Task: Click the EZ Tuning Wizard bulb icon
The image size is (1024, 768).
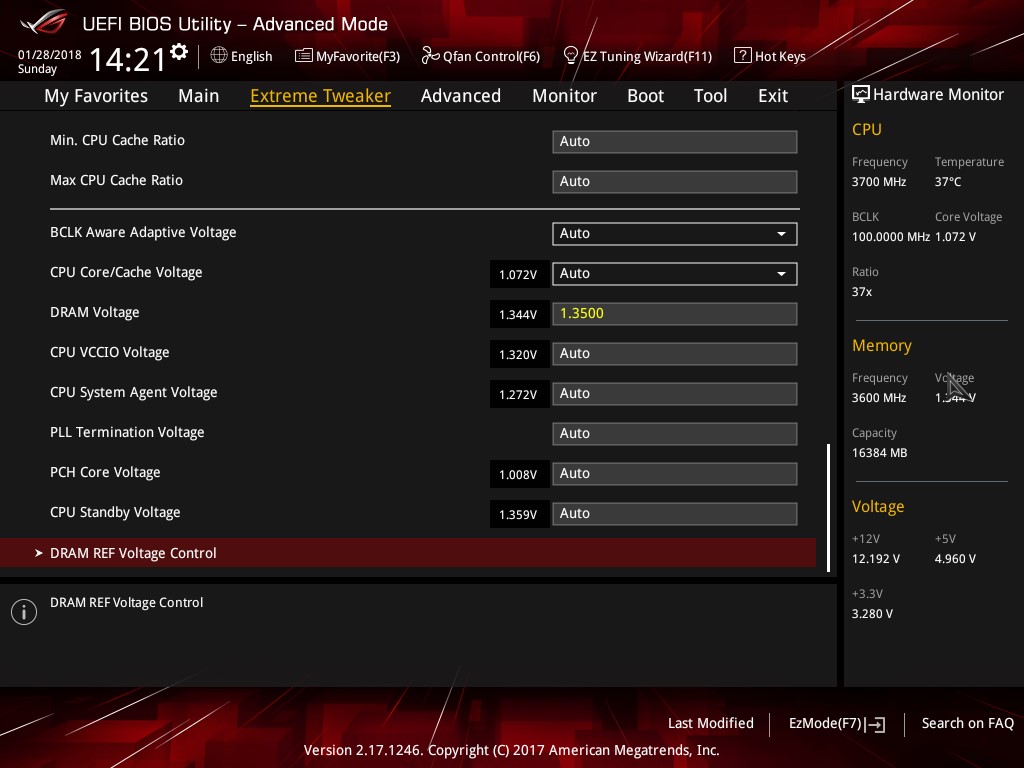Action: point(571,56)
